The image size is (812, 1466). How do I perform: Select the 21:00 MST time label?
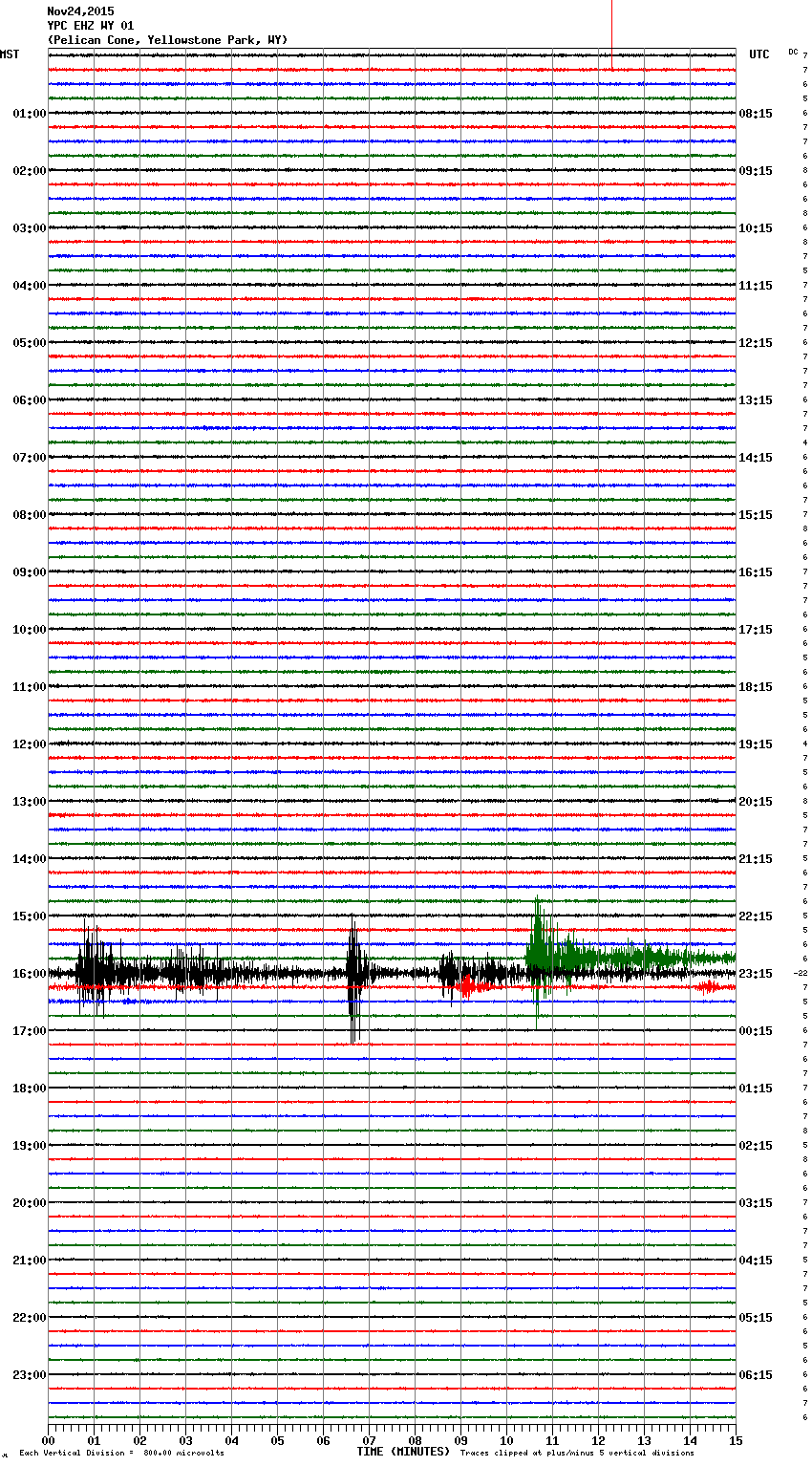[30, 1261]
